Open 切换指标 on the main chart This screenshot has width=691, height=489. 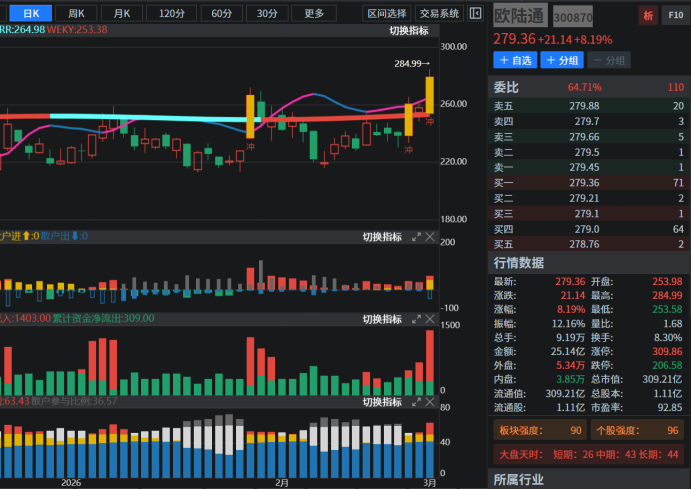point(408,31)
